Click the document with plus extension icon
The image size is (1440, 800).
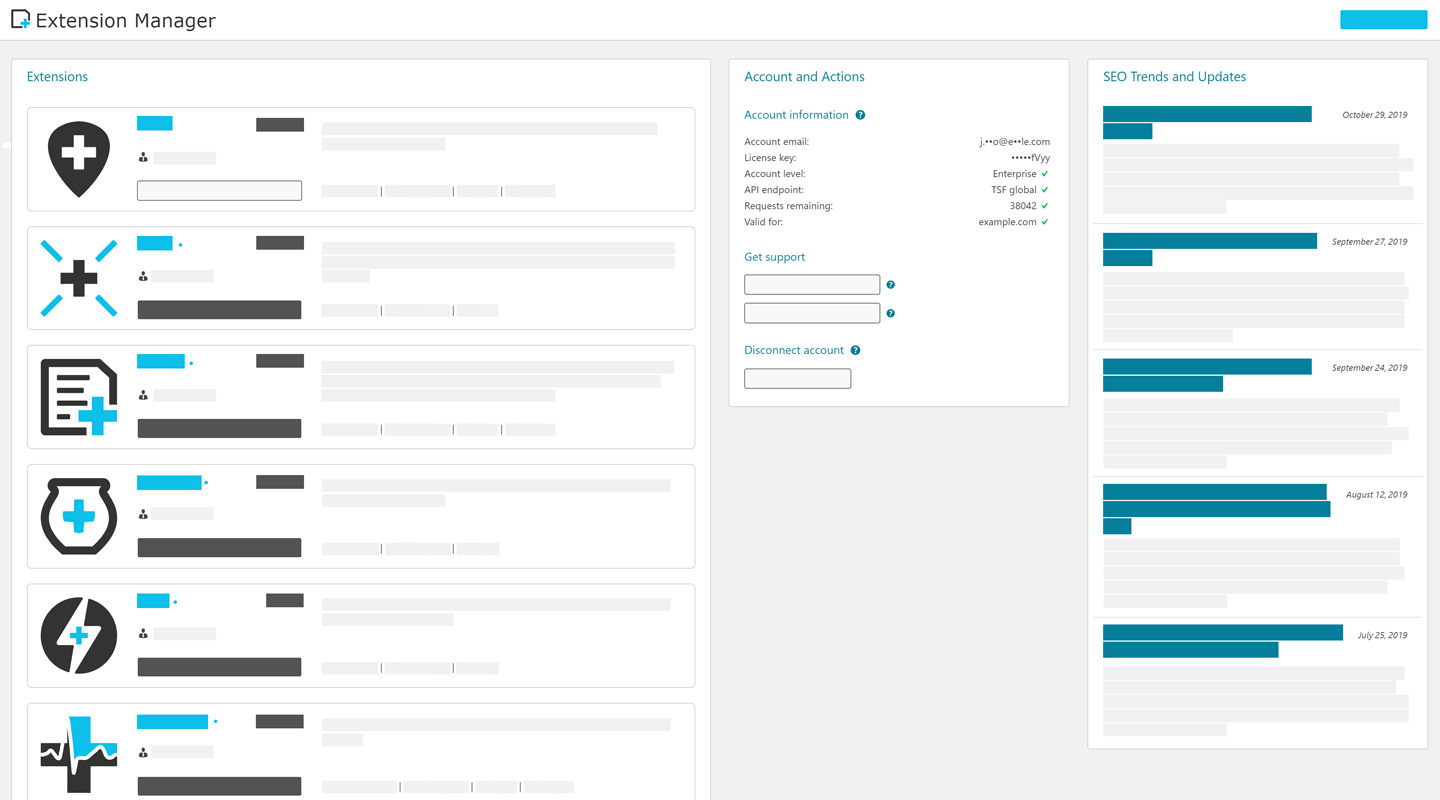tap(79, 397)
